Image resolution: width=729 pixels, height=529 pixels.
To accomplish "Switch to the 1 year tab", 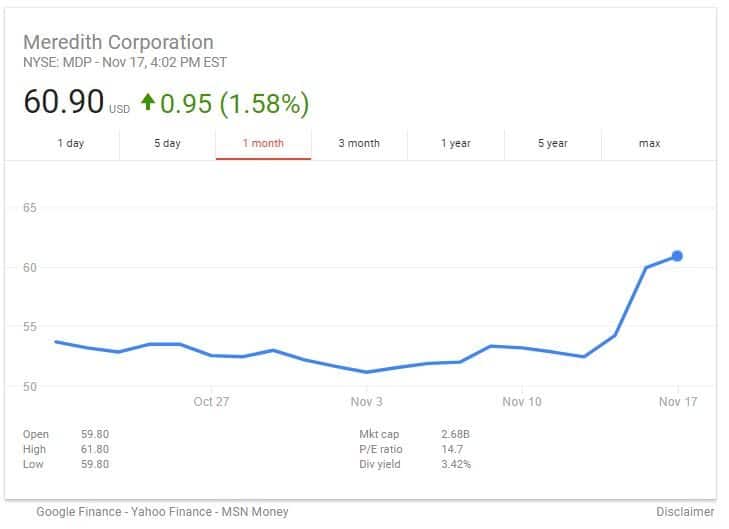I will (456, 143).
